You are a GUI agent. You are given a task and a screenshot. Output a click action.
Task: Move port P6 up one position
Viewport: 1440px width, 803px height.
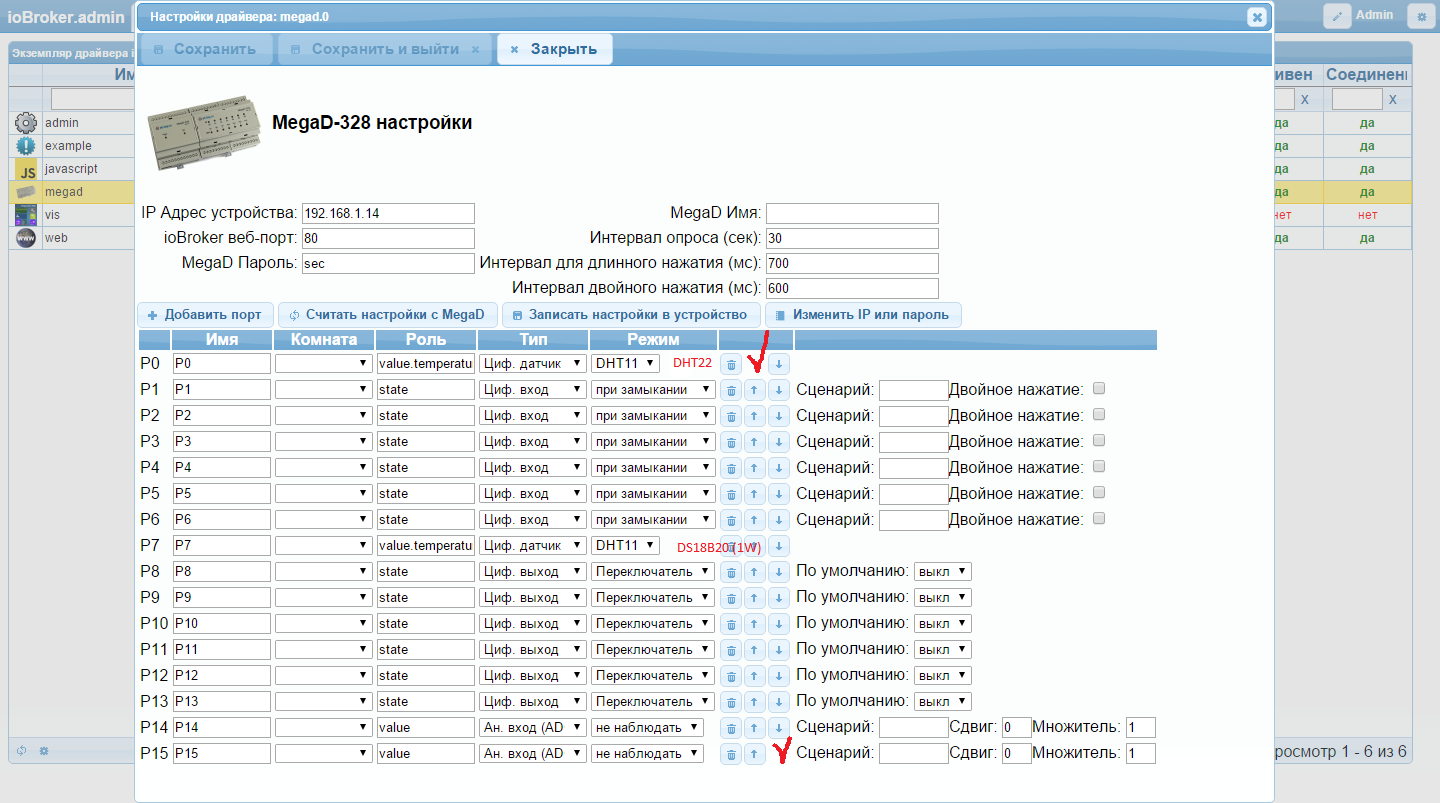[755, 519]
